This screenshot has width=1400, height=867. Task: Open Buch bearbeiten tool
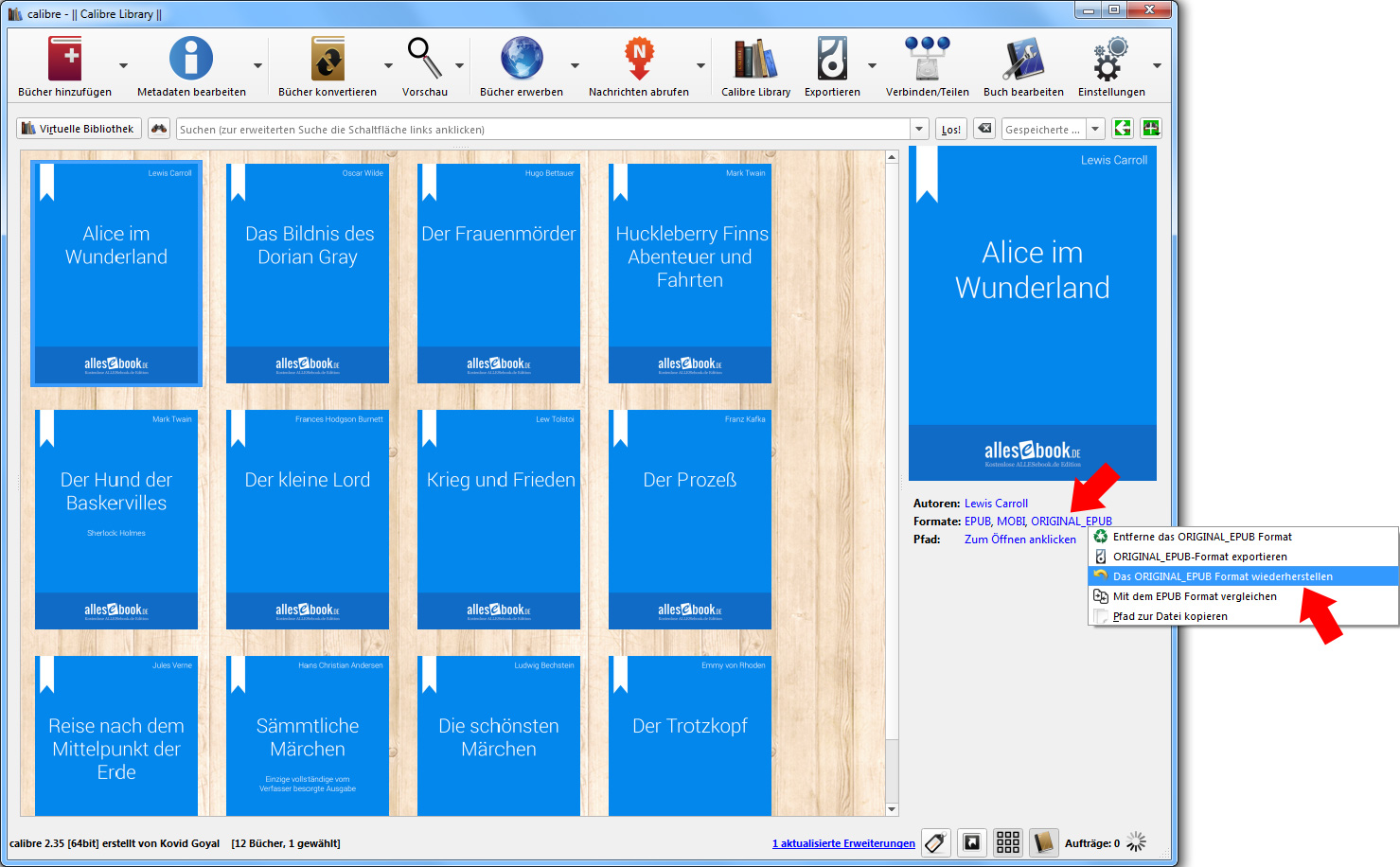pyautogui.click(x=1023, y=59)
